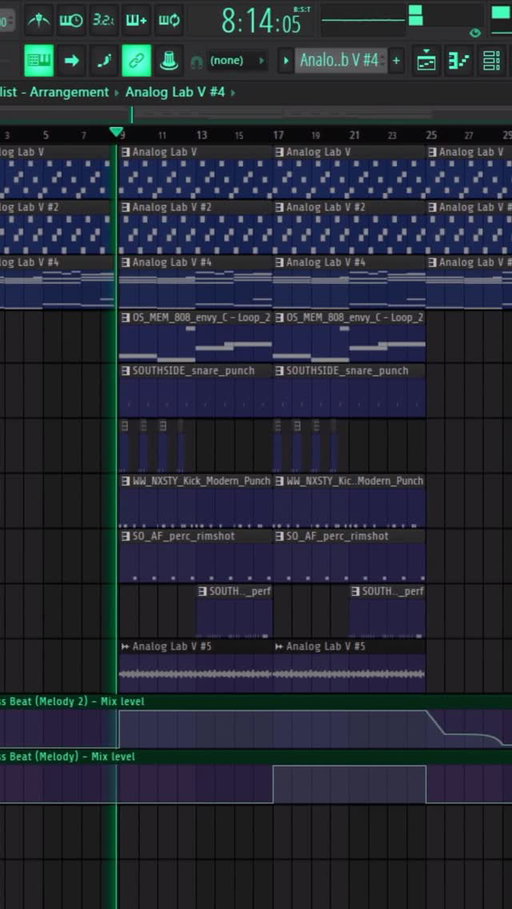Click the 8:14:05 time display
The height and width of the screenshot is (909, 512).
click(261, 21)
